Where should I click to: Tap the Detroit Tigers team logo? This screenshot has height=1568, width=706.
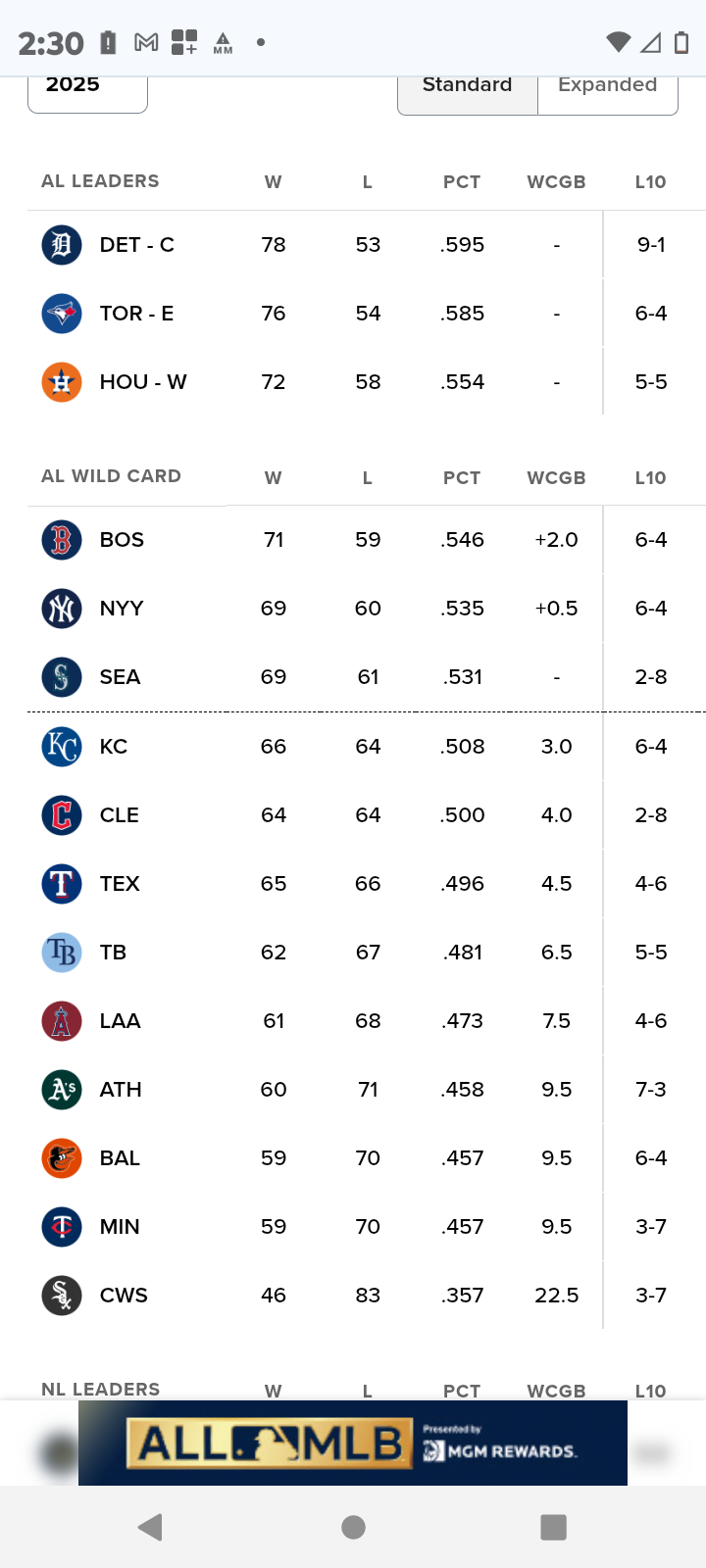click(61, 245)
